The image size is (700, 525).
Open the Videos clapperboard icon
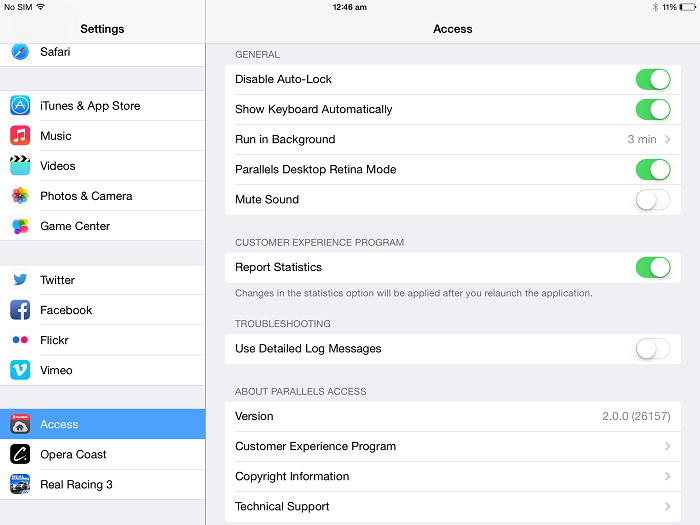click(x=20, y=166)
